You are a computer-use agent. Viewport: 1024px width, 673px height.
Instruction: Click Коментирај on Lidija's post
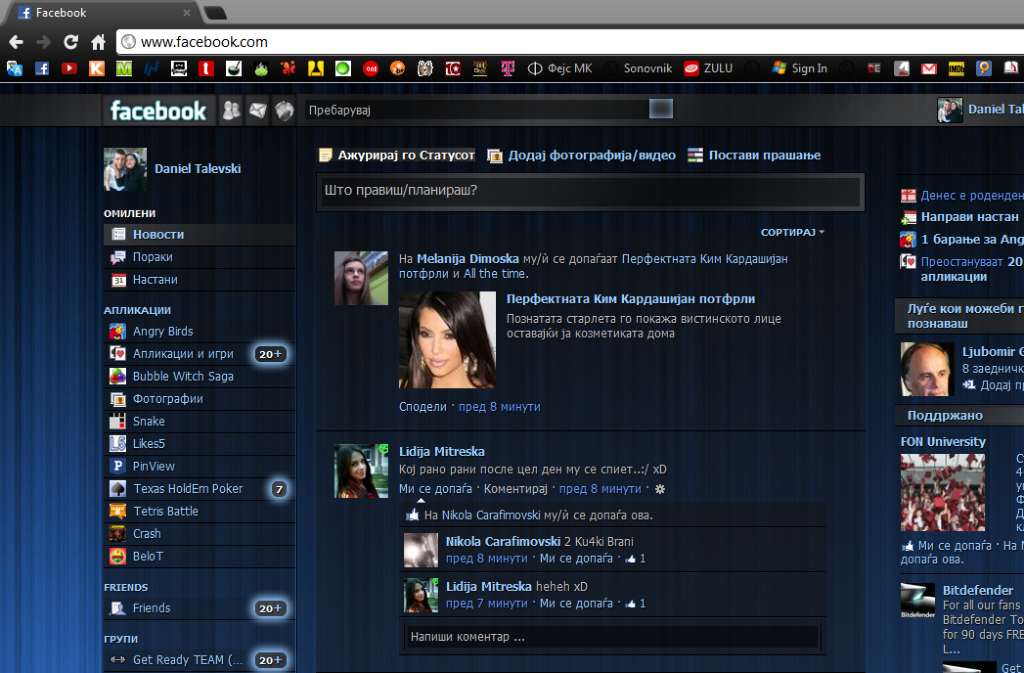pos(515,489)
